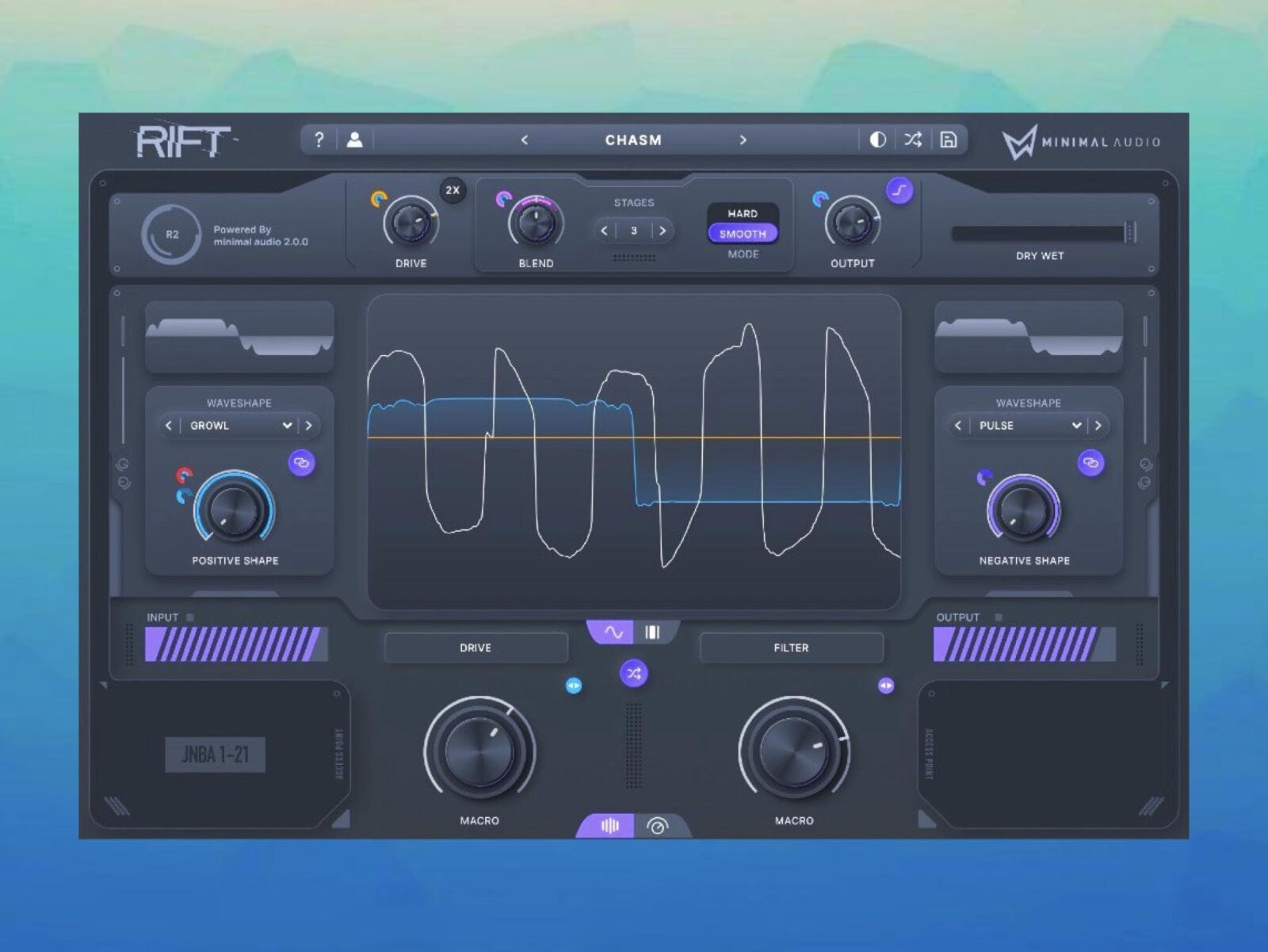This screenshot has height=952, width=1268.
Task: Open the PULSE waveshape dropdown
Action: click(x=1029, y=426)
